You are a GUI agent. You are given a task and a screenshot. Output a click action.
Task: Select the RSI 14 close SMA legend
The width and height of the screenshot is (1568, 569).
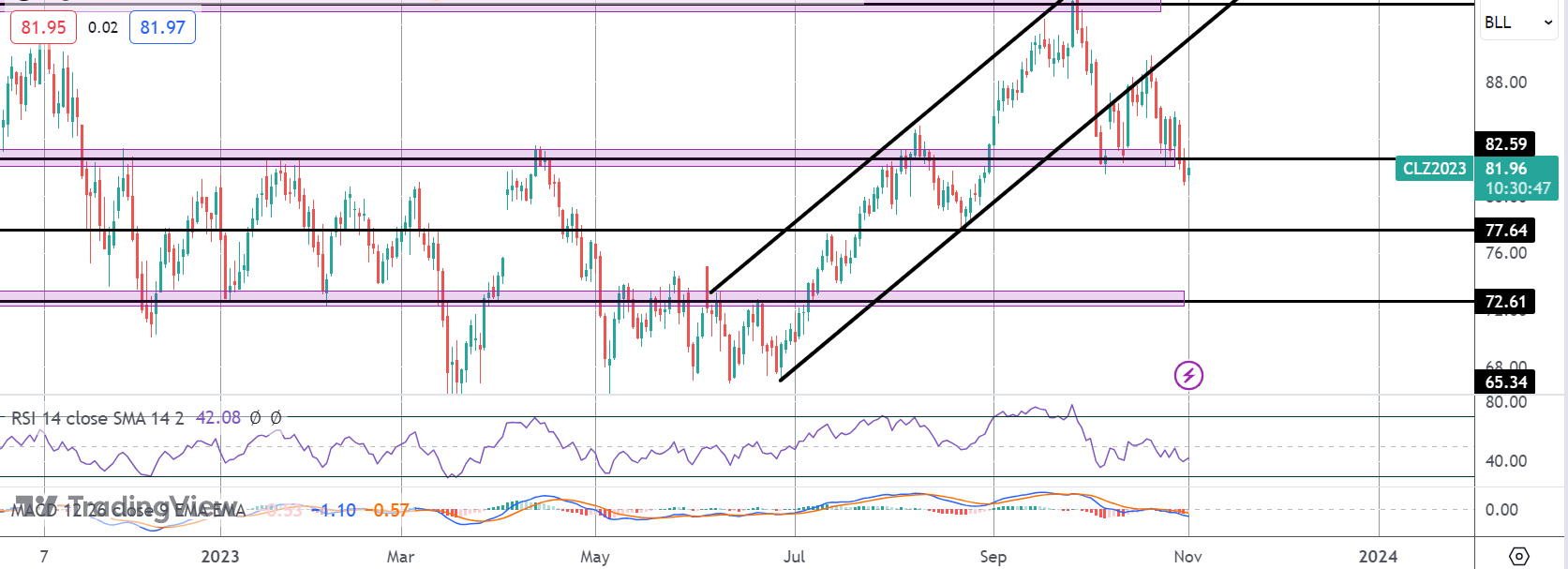tap(97, 418)
